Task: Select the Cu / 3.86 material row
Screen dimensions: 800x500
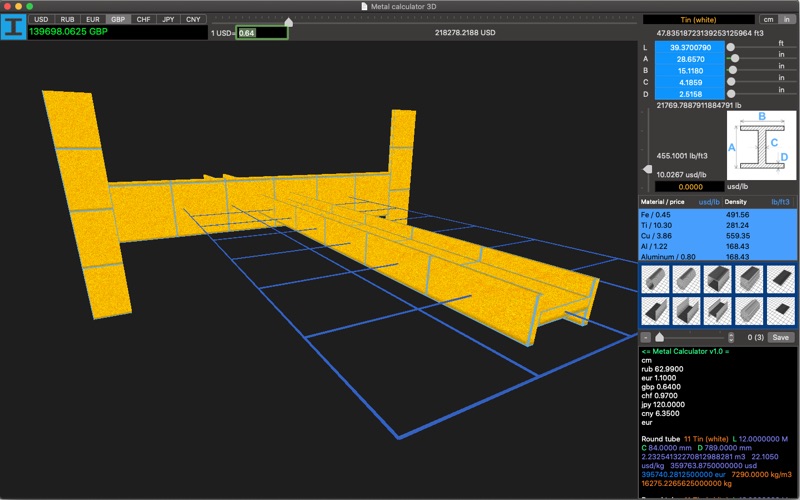Action: pos(717,236)
